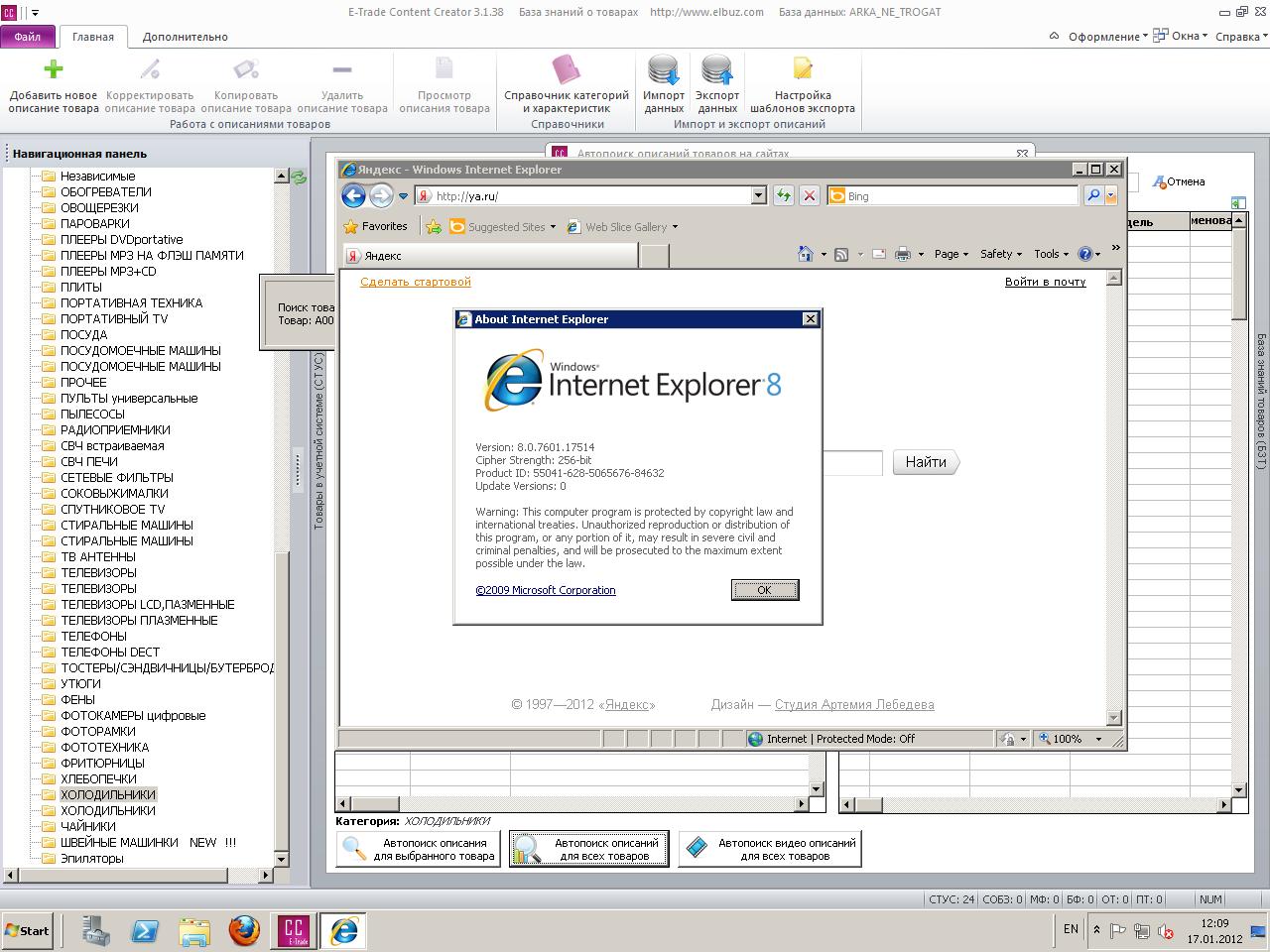
Task: Click Автопоиск описания для выбранного товара button
Action: pos(419,849)
